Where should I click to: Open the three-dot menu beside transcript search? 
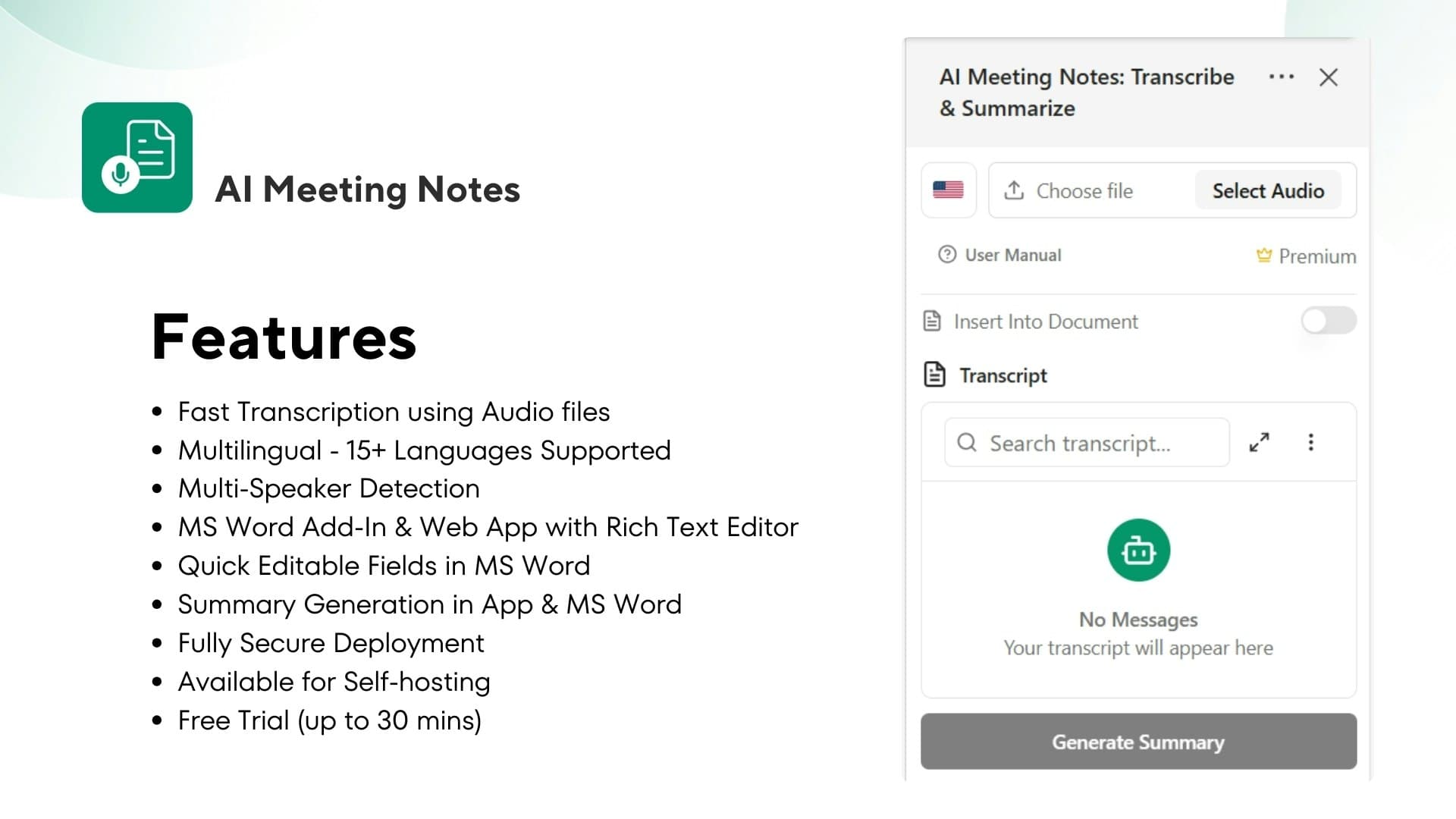pyautogui.click(x=1311, y=442)
